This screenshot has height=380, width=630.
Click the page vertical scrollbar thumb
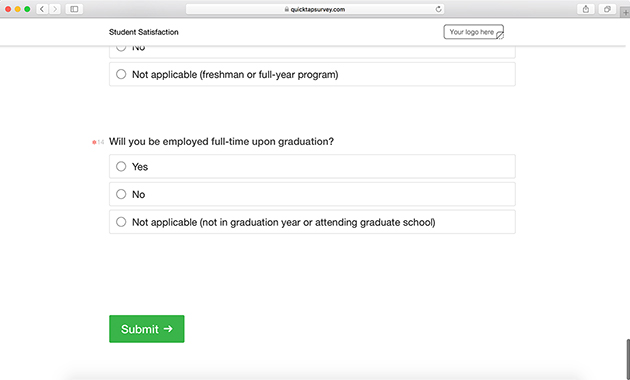pos(628,359)
